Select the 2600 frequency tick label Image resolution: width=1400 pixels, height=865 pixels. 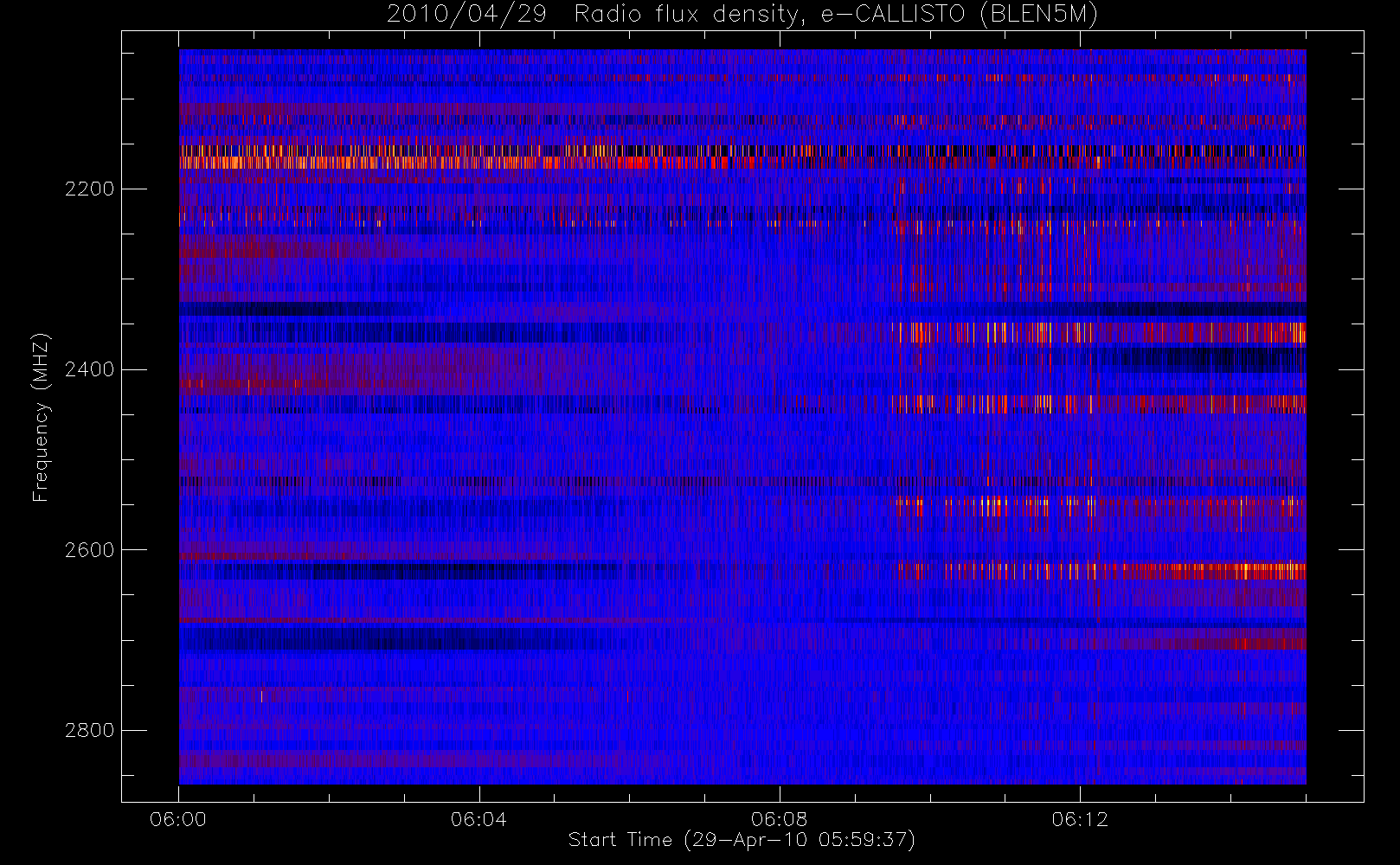point(89,551)
